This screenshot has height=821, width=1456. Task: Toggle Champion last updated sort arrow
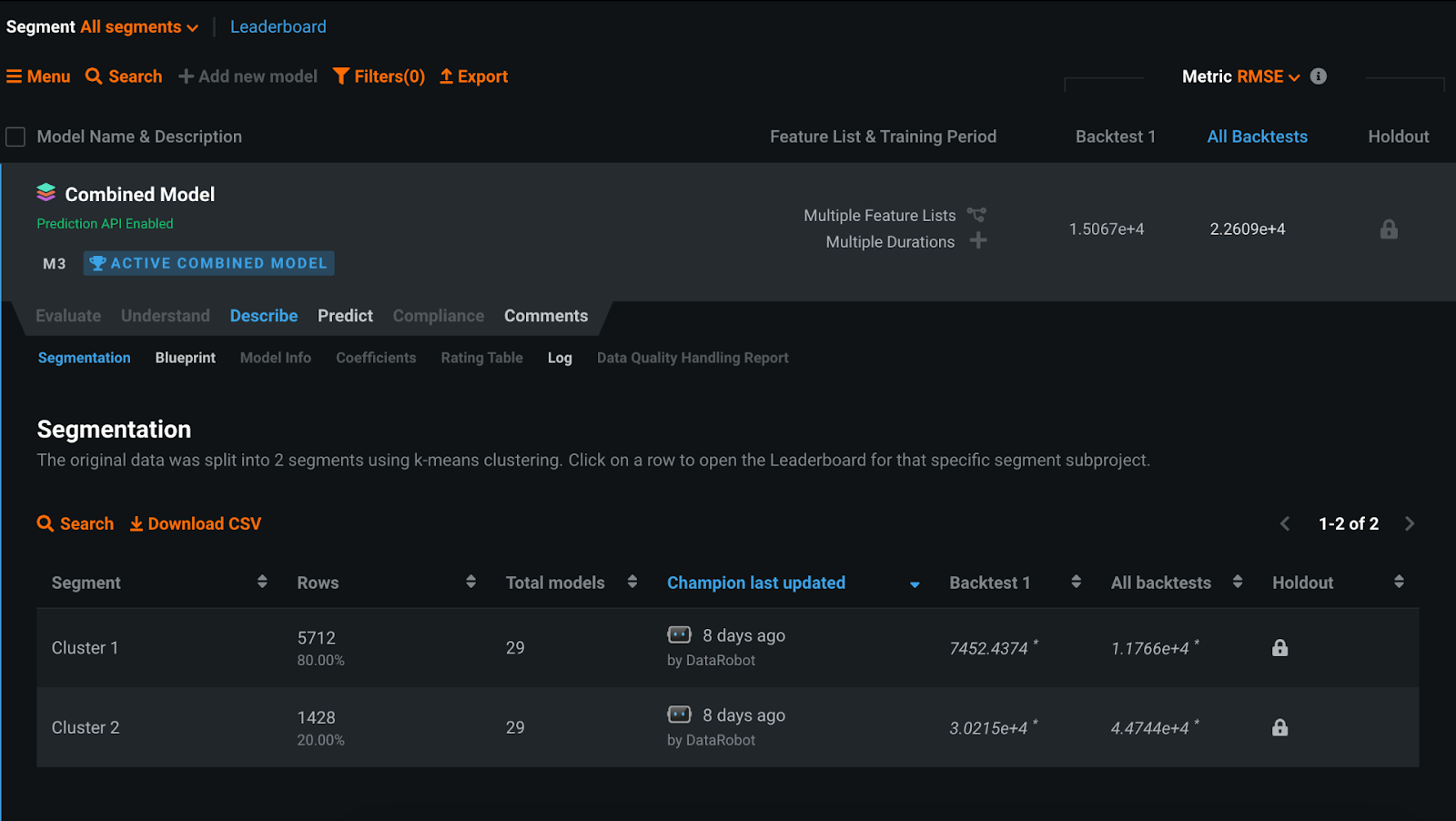915,584
